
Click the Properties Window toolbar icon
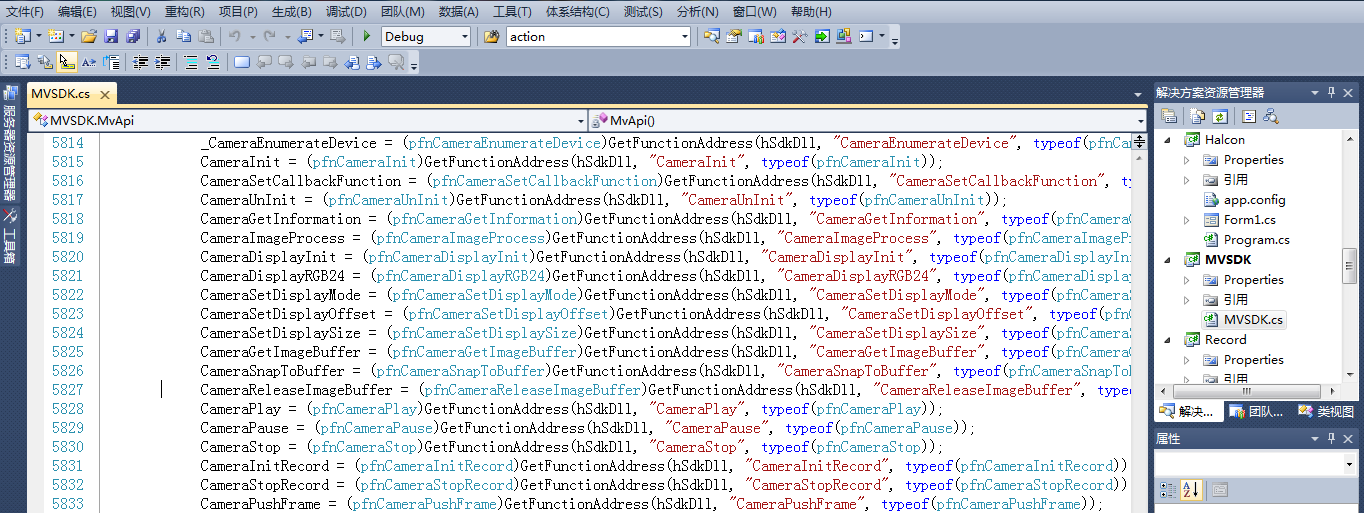pos(733,36)
